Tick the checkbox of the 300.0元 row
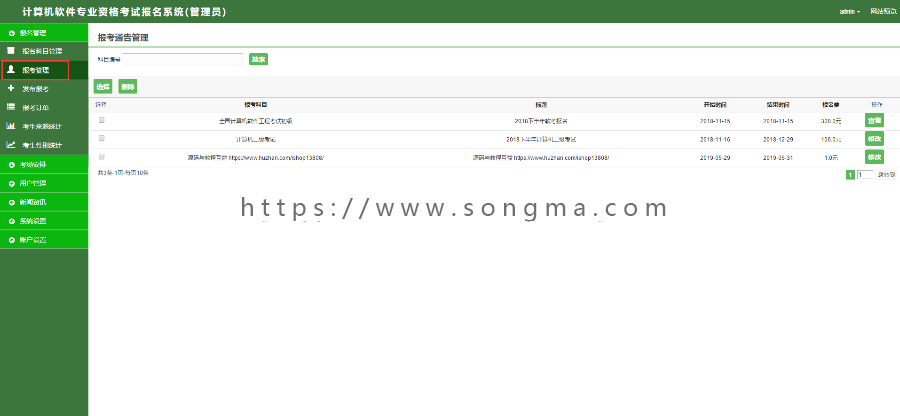The height and width of the screenshot is (416, 900). coord(102,120)
